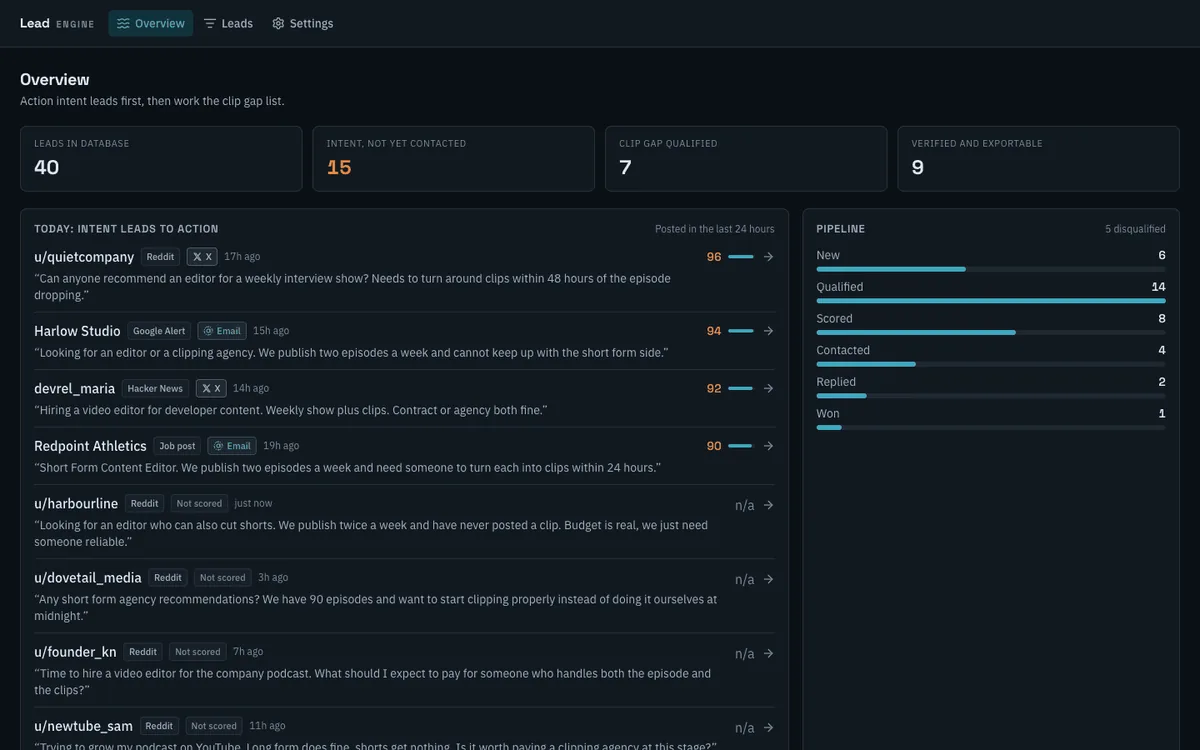Click the score value 94
Viewport: 1200px width, 750px height.
pyautogui.click(x=714, y=331)
